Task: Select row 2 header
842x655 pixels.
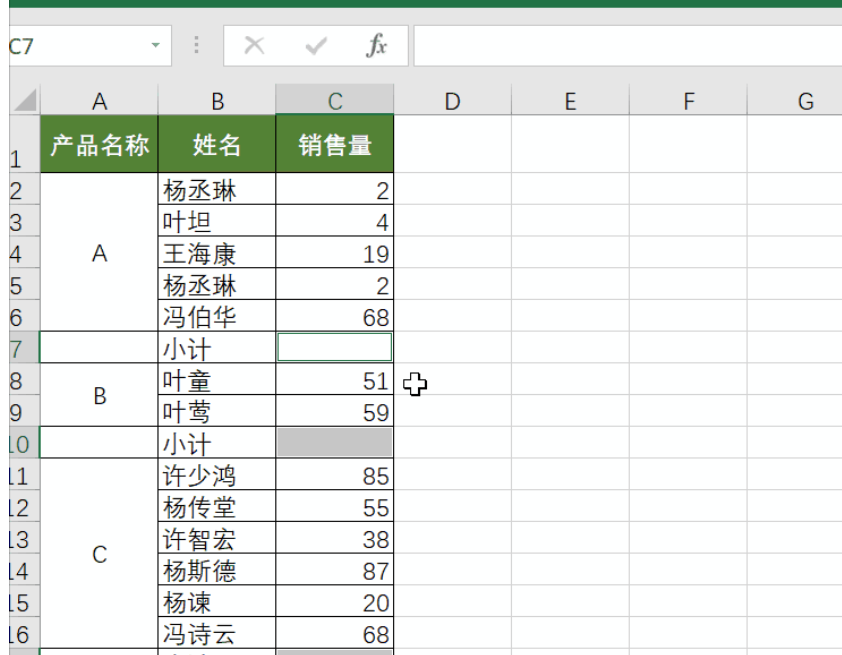Action: point(25,189)
